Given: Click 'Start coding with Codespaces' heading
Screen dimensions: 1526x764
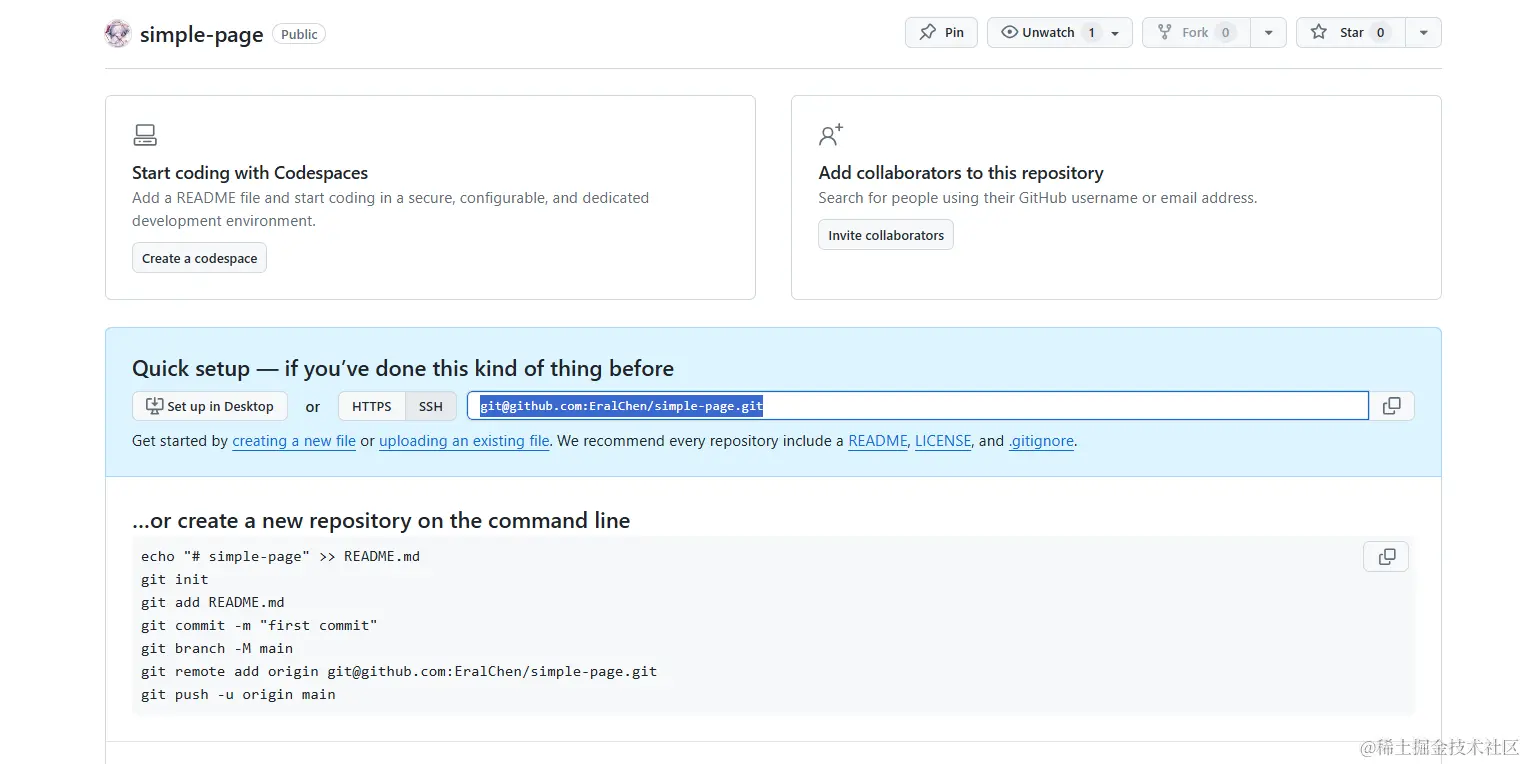Looking at the screenshot, I should [250, 173].
